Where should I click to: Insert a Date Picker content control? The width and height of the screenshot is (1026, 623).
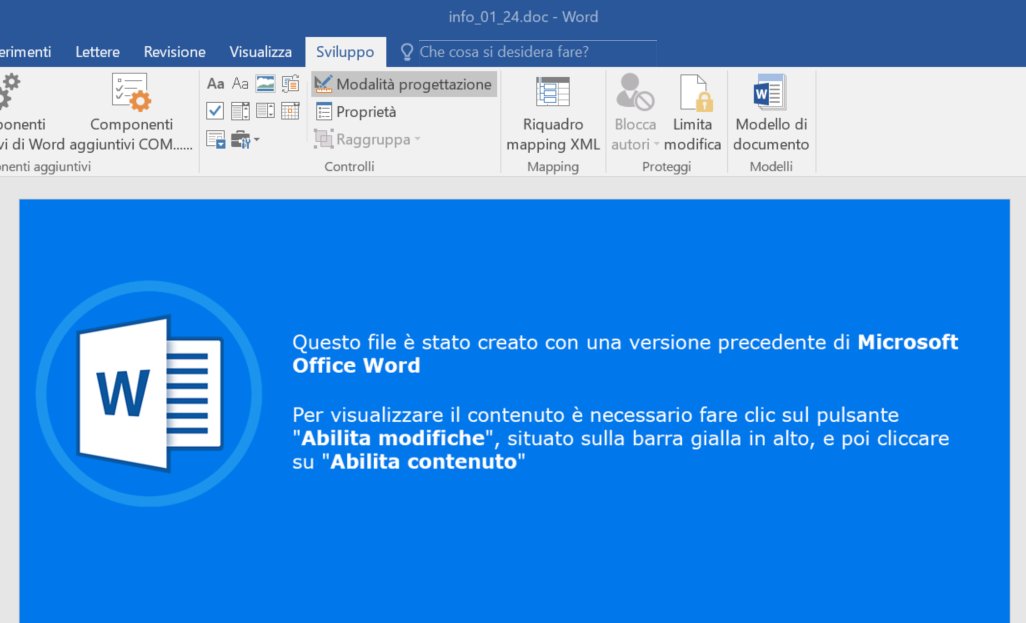pyautogui.click(x=290, y=111)
